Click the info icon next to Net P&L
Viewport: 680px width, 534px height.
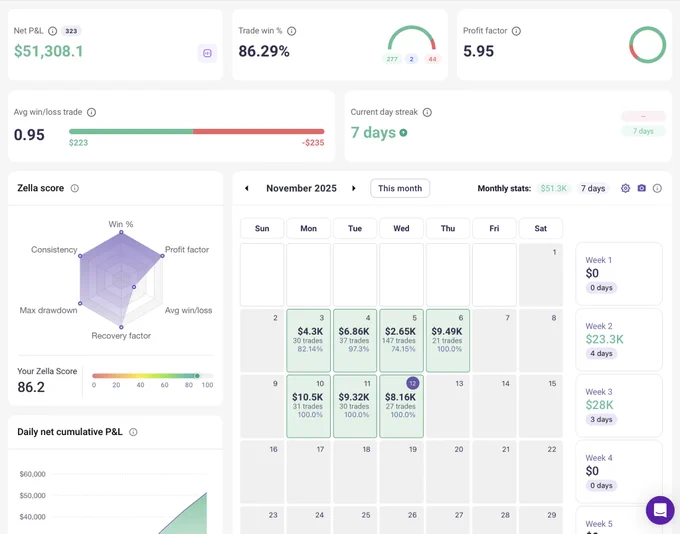pyautogui.click(x=52, y=31)
